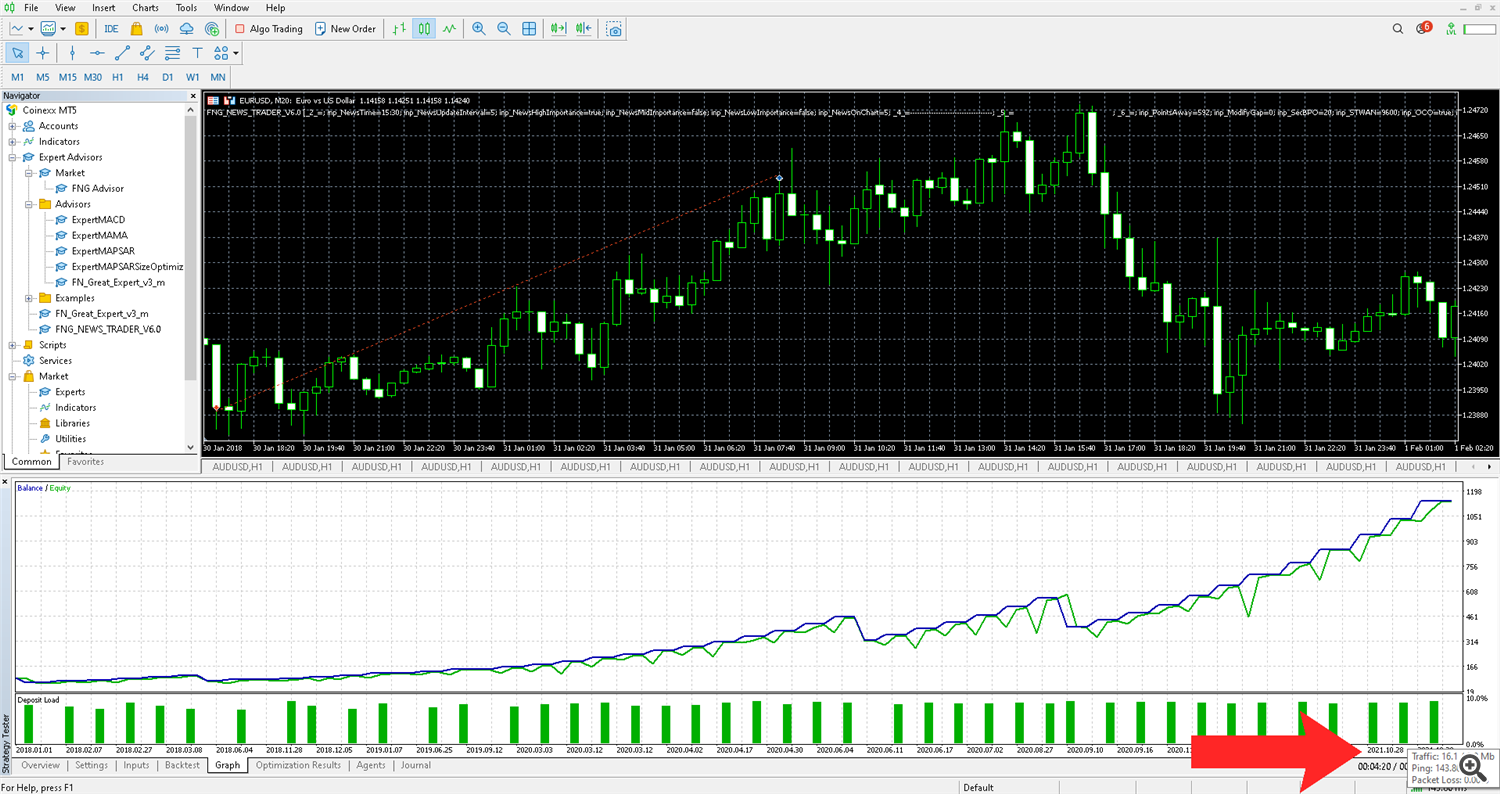Click the line chart type icon at toolbar start

[x=15, y=29]
